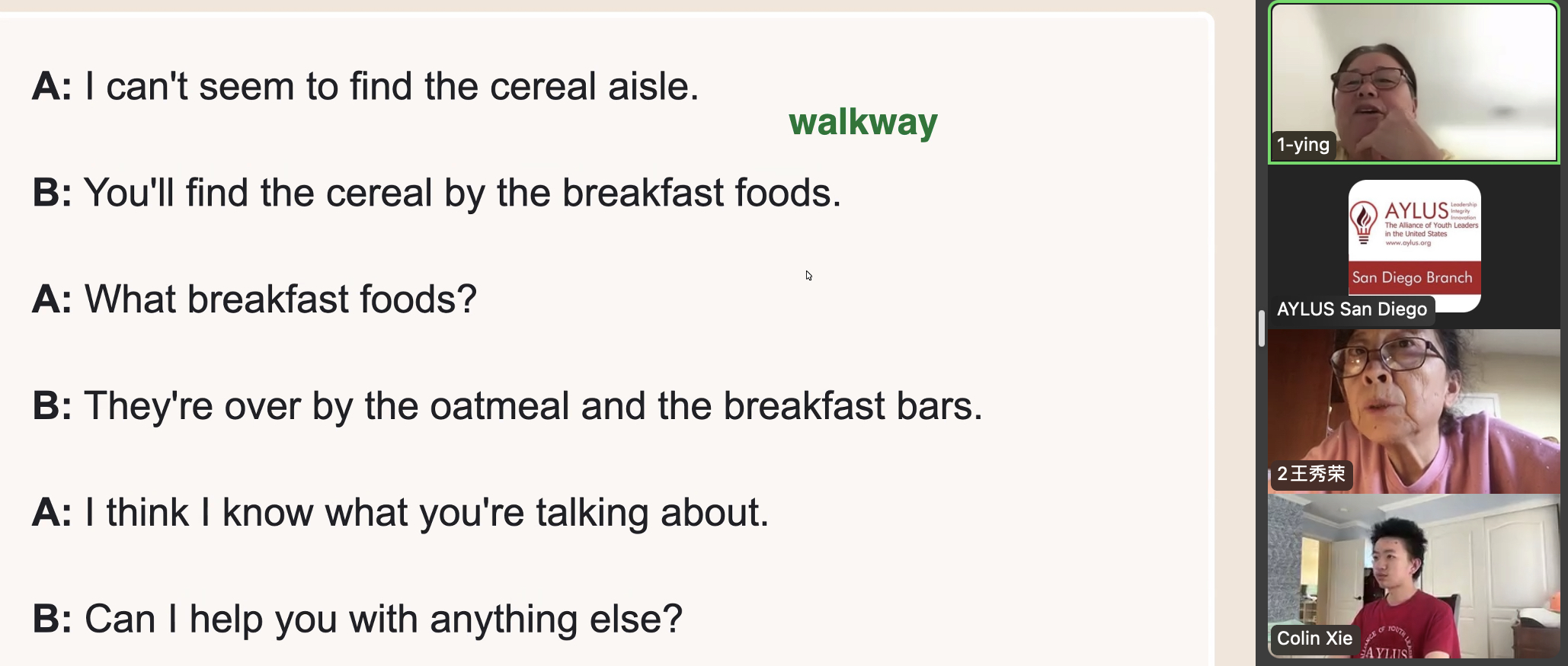Click the bold "A:" label of the first line

tap(52, 86)
